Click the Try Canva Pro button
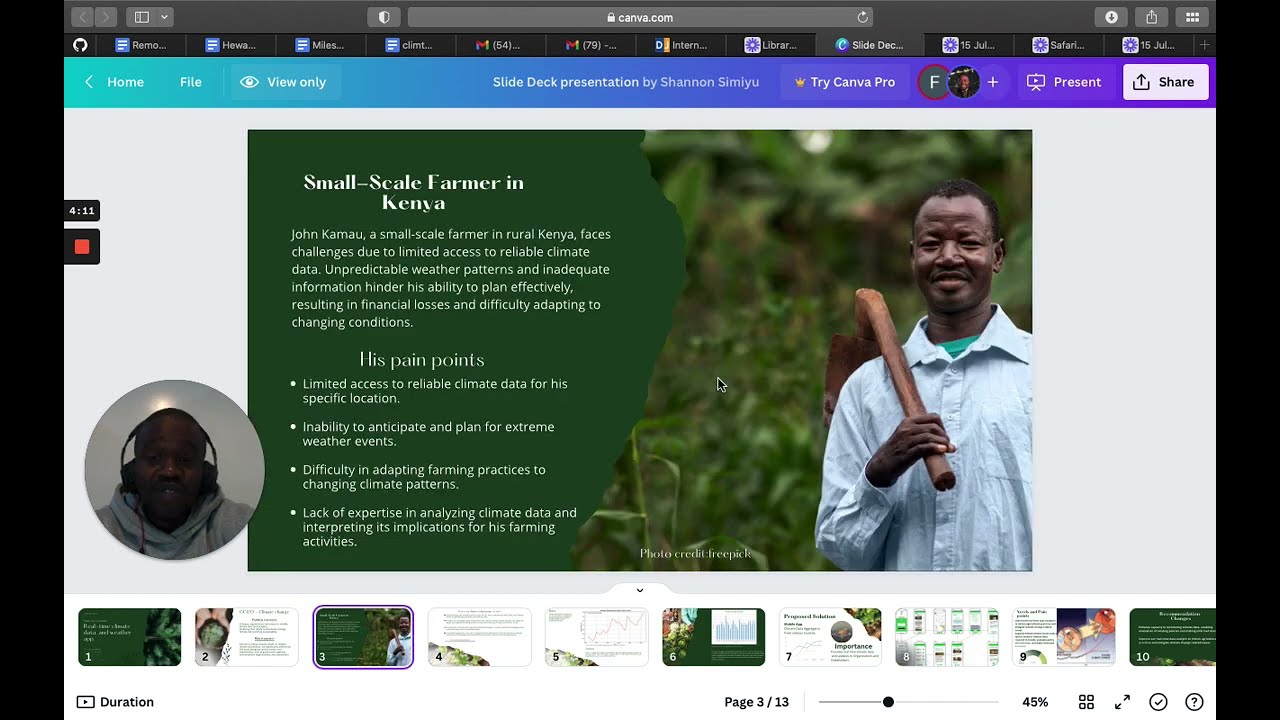 tap(845, 82)
